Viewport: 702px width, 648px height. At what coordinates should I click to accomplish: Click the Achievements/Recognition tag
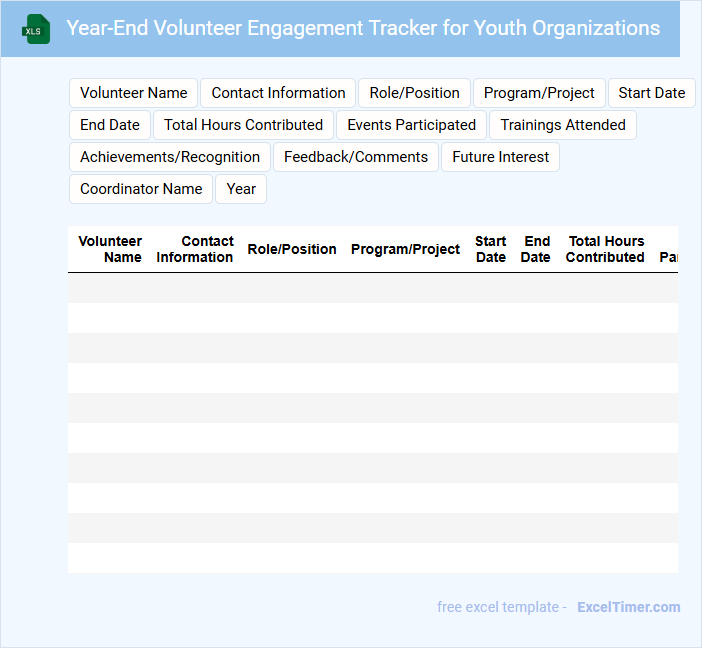170,157
